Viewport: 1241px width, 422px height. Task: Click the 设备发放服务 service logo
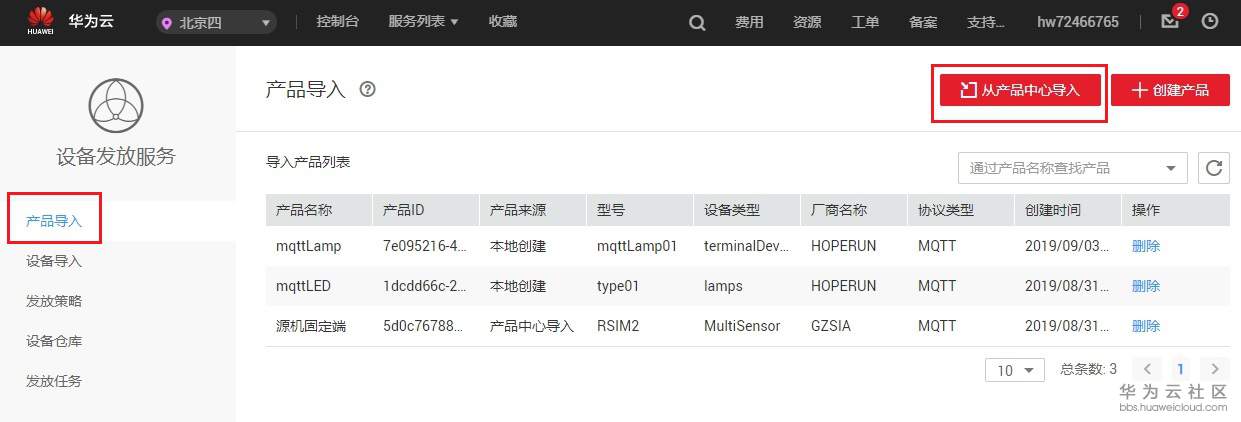pos(116,103)
